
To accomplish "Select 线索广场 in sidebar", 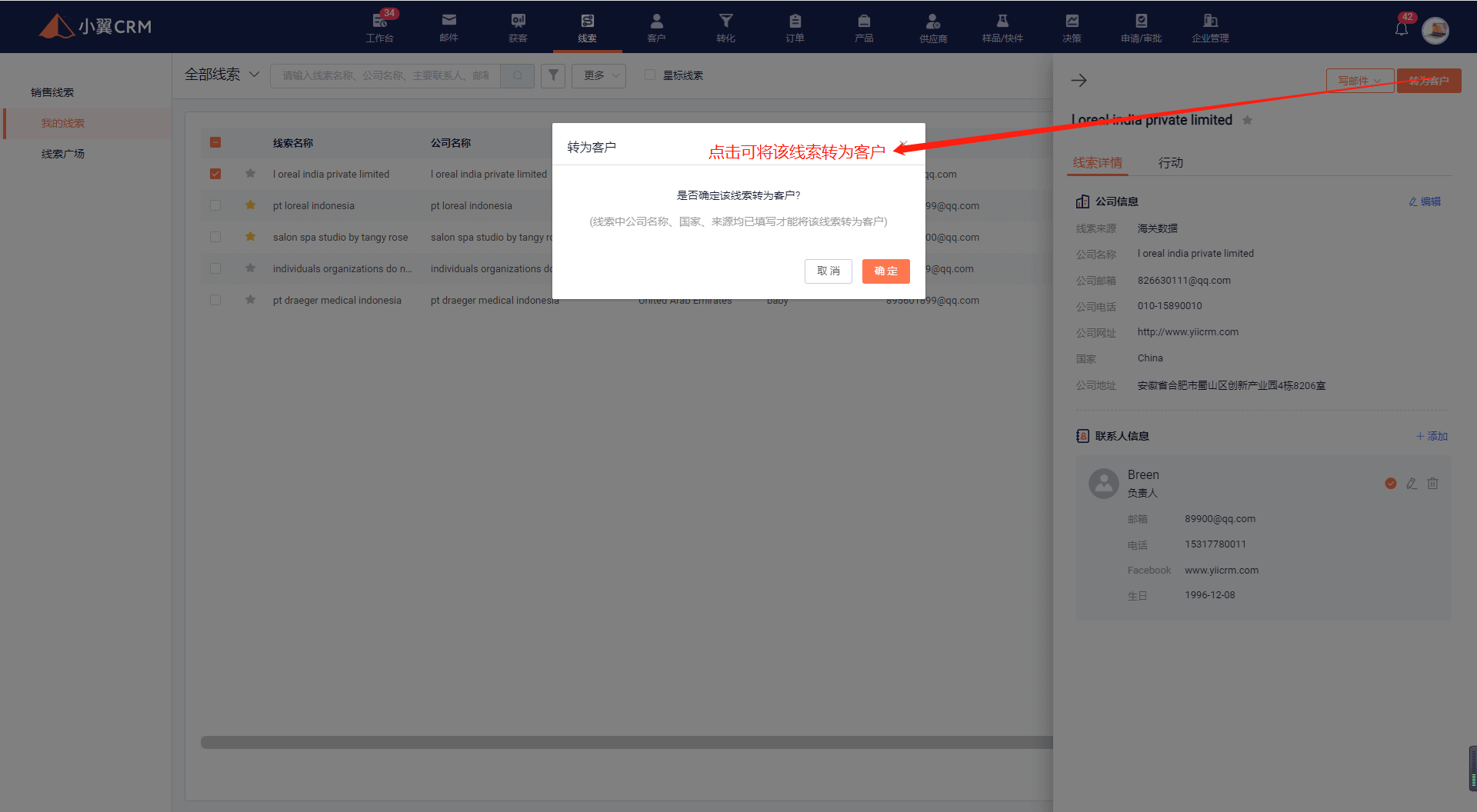I will point(63,154).
